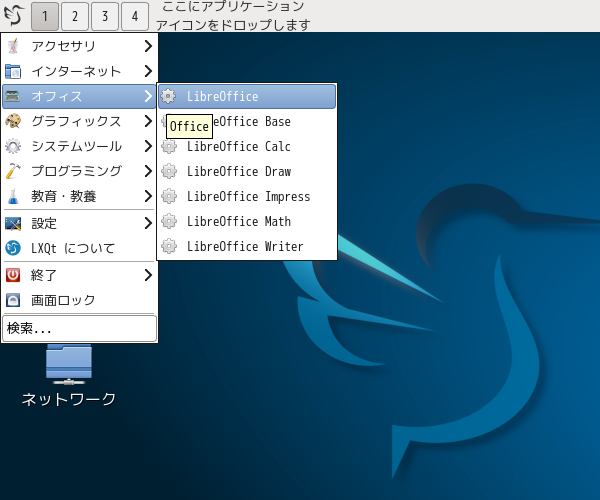
Task: Click the 終了 label
Action: point(44,275)
